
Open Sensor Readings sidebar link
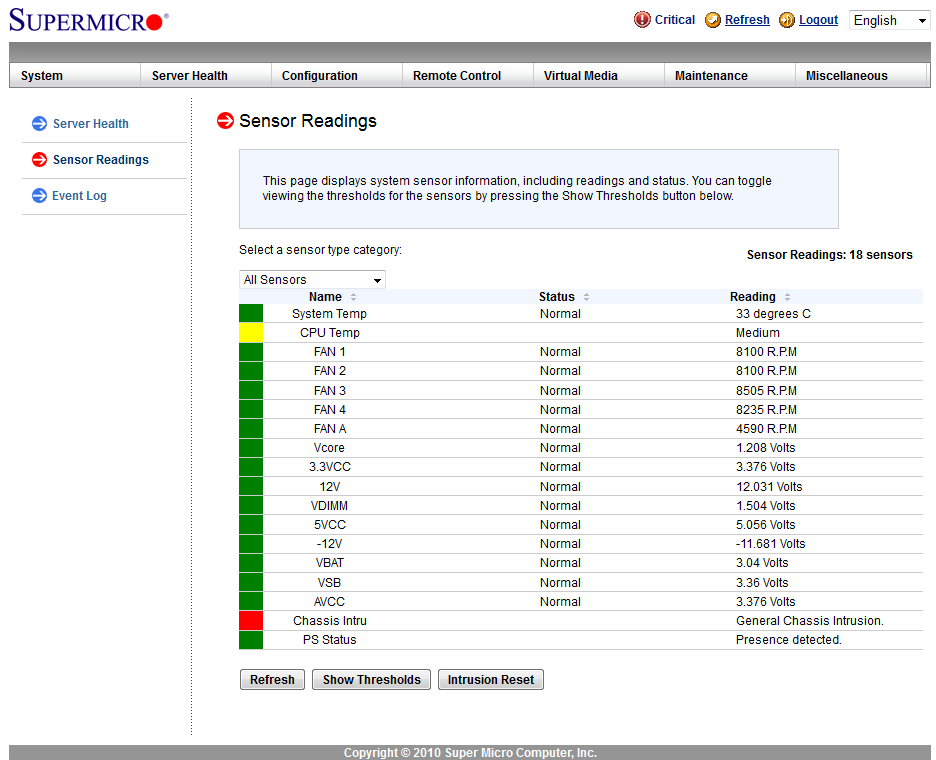(101, 159)
